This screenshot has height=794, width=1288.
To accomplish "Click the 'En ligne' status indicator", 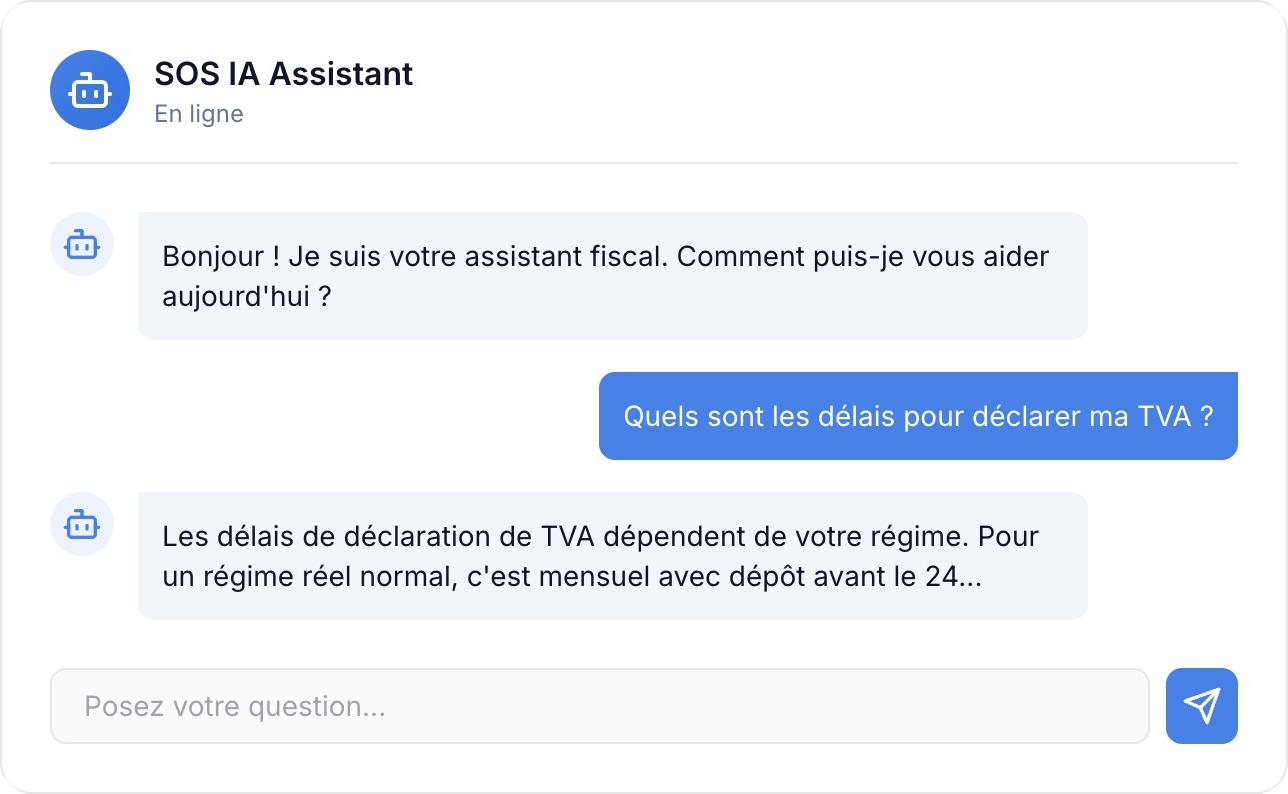I will tap(198, 114).
